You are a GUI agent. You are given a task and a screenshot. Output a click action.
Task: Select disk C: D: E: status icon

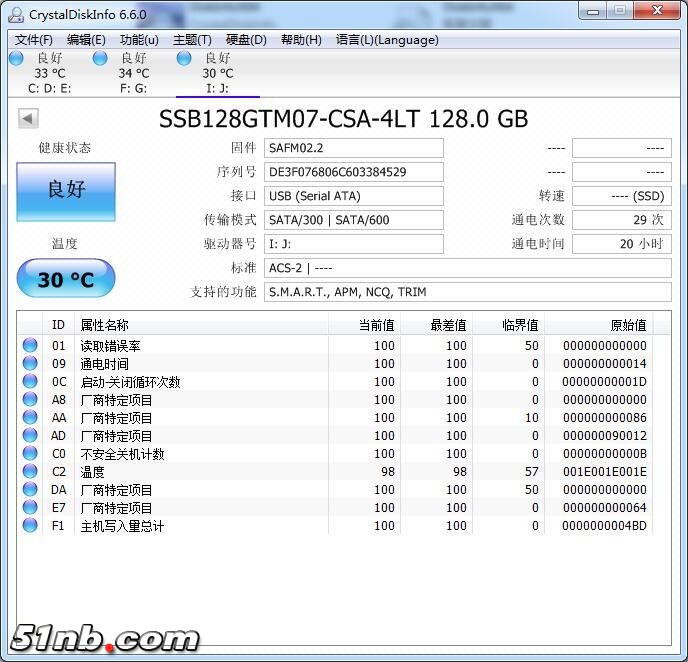16,58
